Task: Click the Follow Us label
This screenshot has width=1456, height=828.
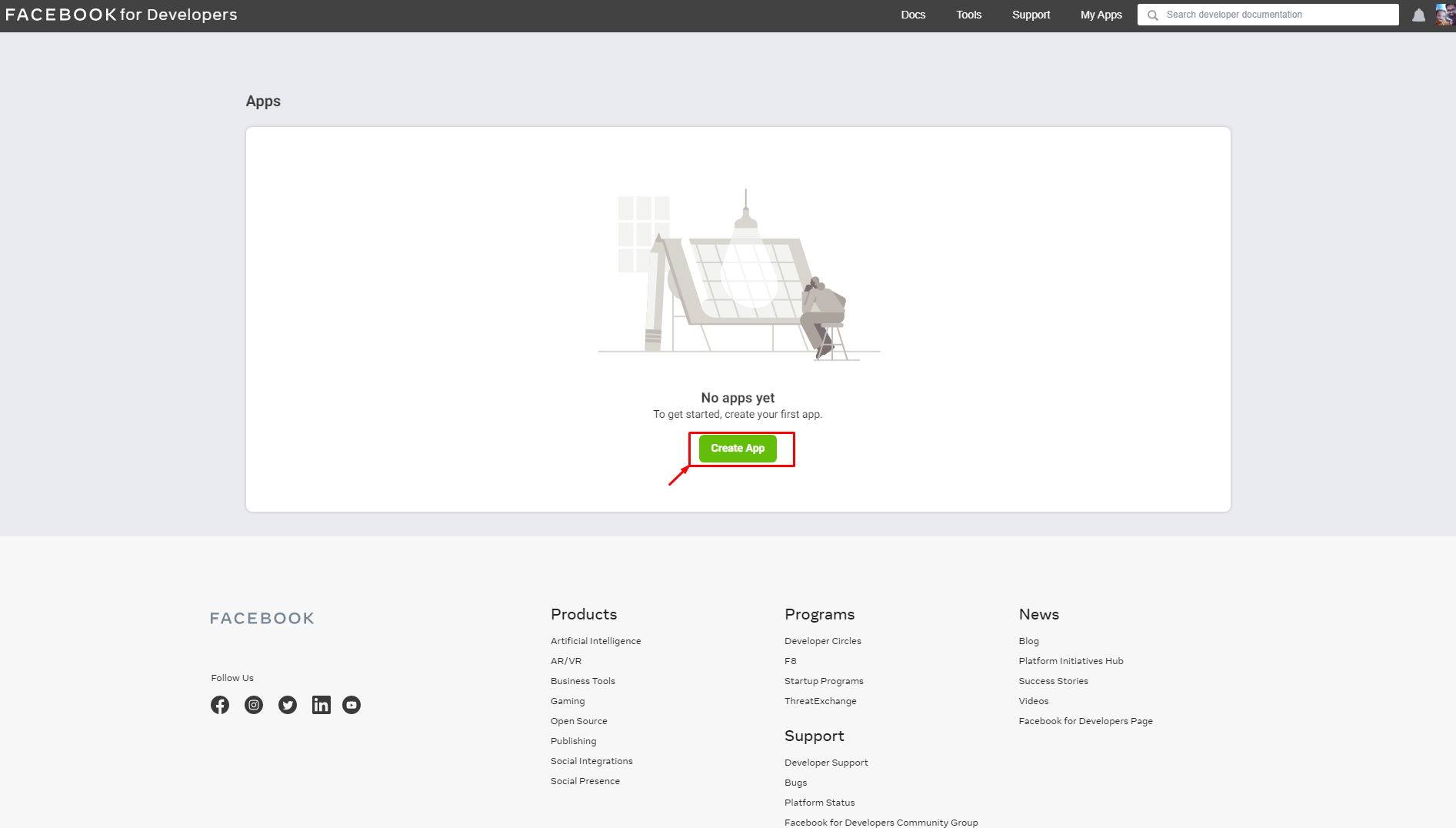Action: (x=232, y=678)
